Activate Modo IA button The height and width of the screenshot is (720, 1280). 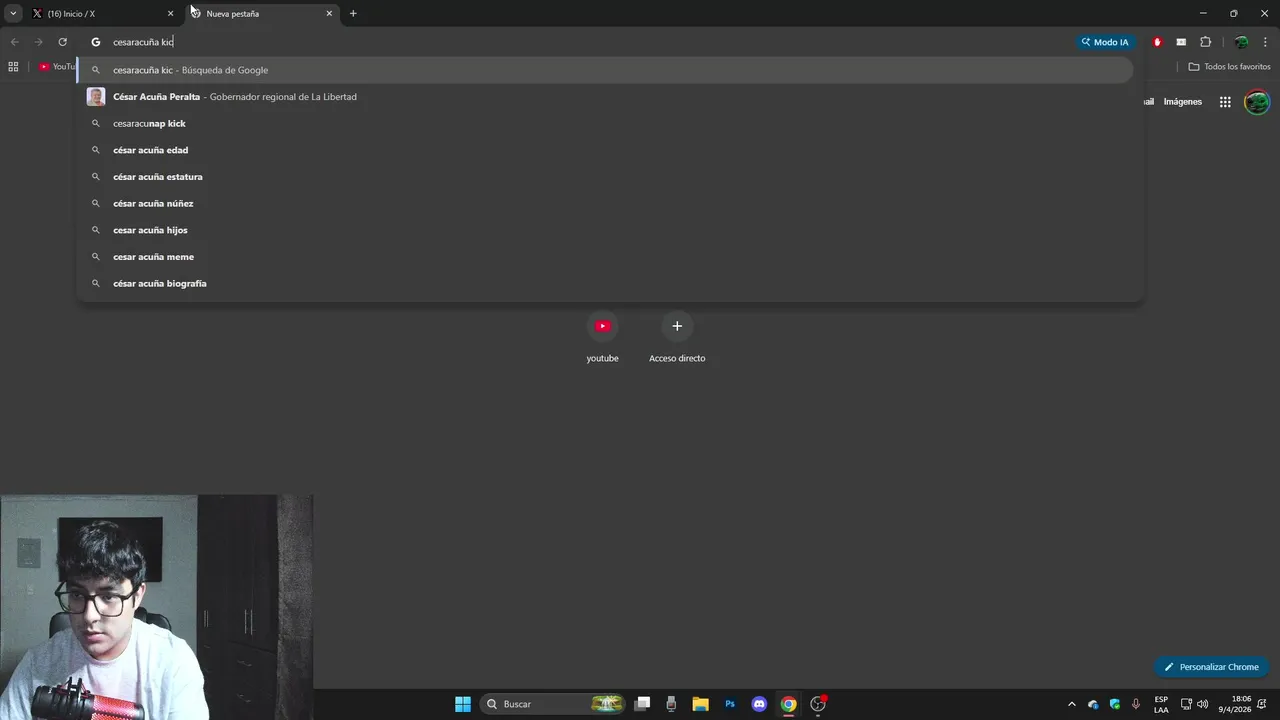click(x=1105, y=42)
